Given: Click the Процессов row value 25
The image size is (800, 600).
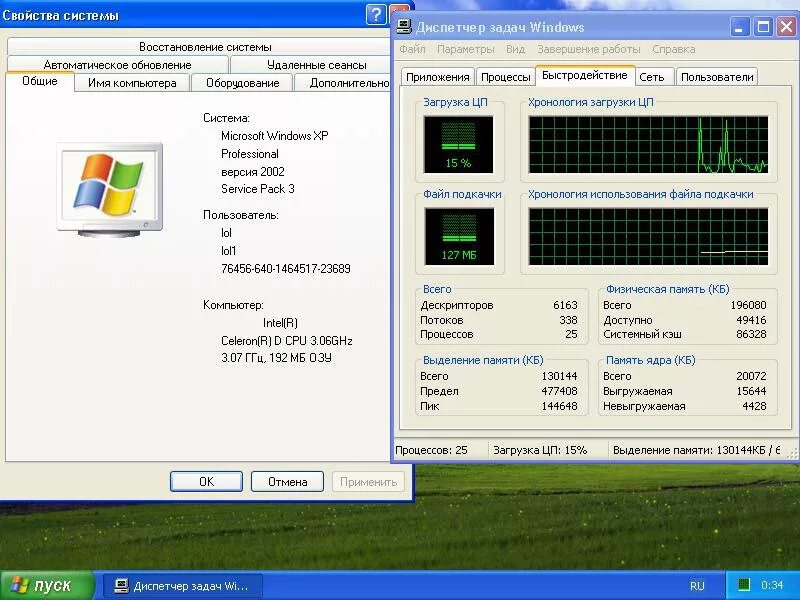Looking at the screenshot, I should point(571,334).
